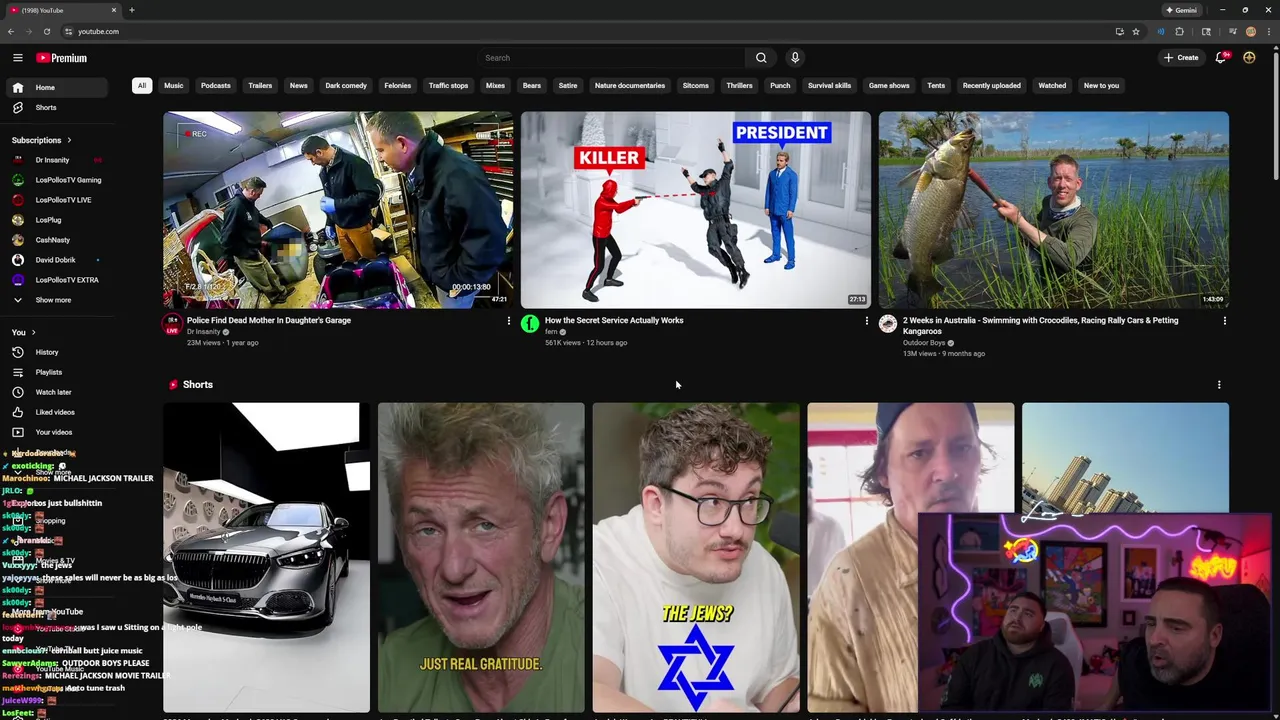Click the address bar showing youtube.com
Screen dimensions: 1280x720
(98, 31)
